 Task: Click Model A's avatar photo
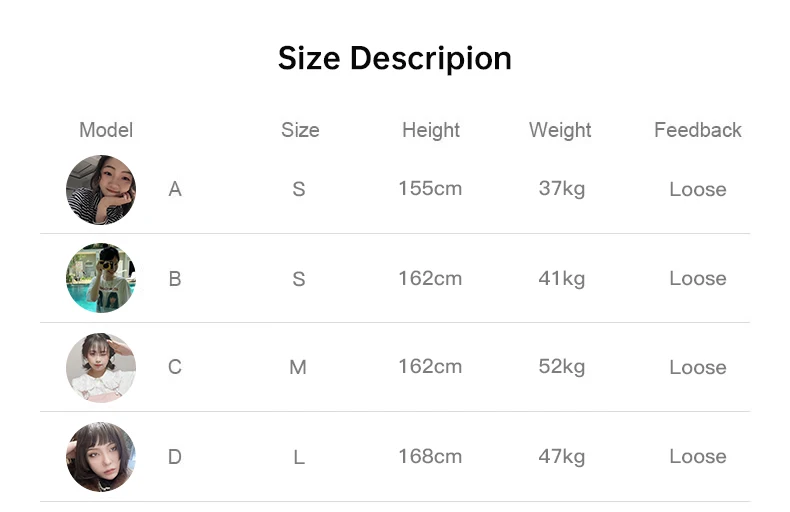click(101, 190)
